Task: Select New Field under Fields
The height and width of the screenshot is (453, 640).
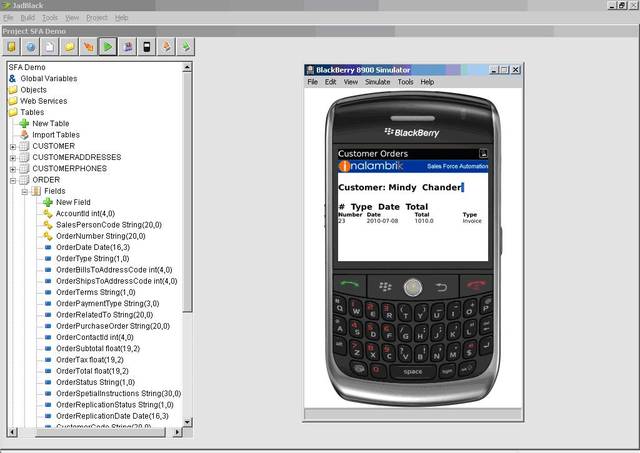Action: click(x=73, y=202)
